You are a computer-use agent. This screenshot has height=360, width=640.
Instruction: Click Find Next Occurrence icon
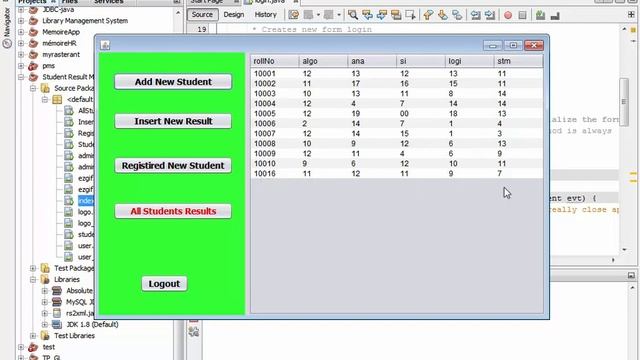pyautogui.click(x=382, y=15)
